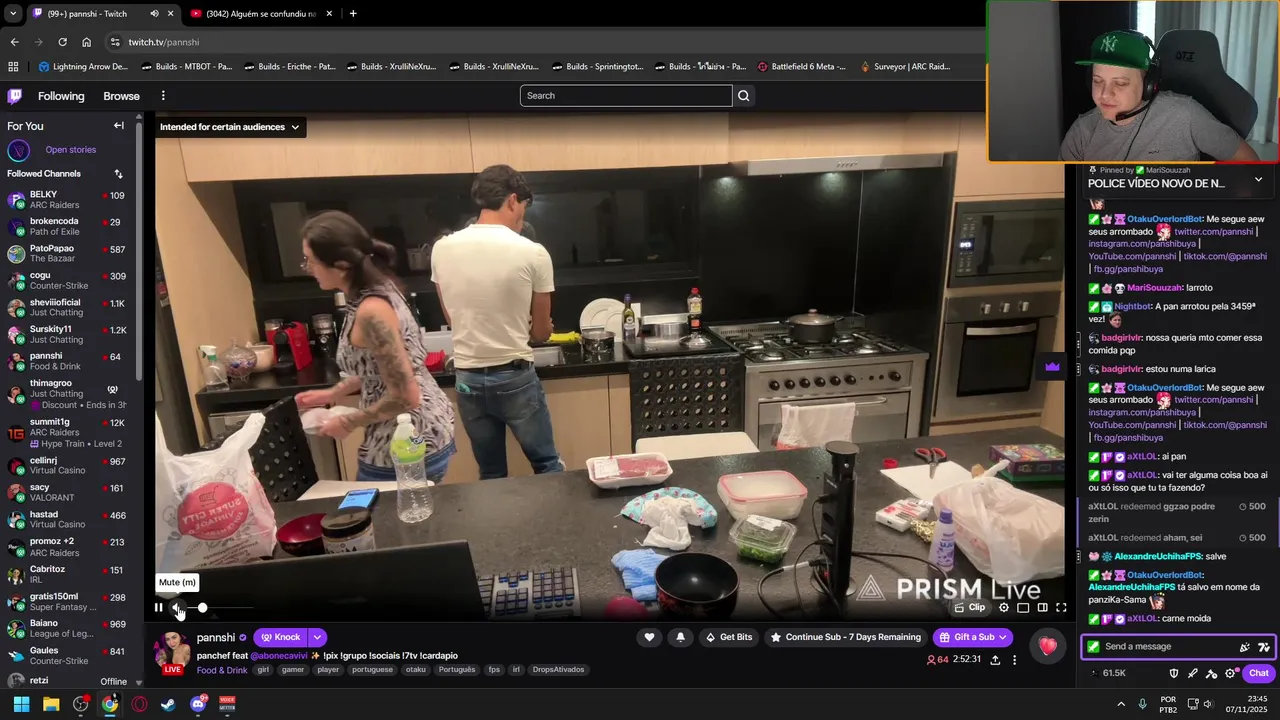Submit search with the magnifier button
The image size is (1280, 720).
coord(743,96)
